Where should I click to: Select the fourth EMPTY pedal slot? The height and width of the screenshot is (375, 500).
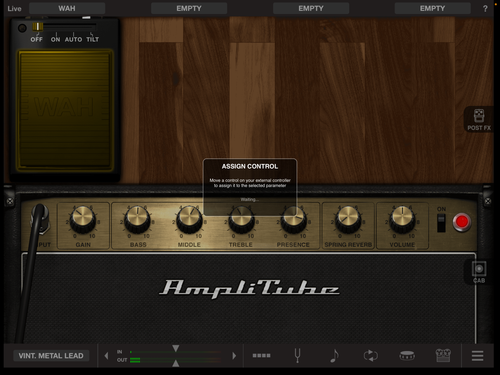coord(433,8)
